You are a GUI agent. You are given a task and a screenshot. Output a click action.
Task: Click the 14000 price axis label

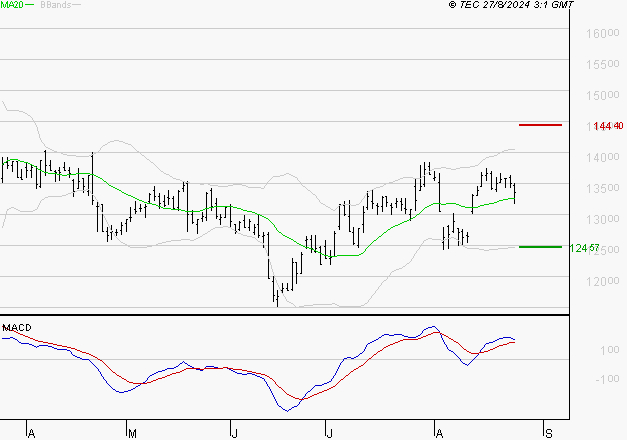pos(603,158)
